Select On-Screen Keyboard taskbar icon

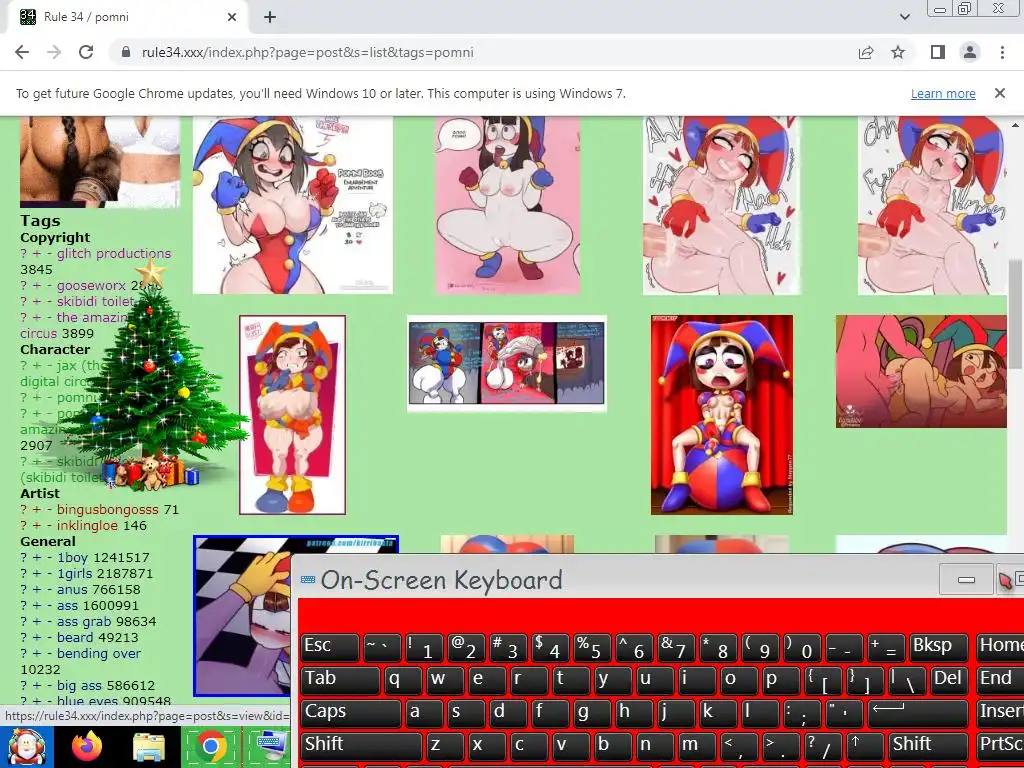click(272, 745)
